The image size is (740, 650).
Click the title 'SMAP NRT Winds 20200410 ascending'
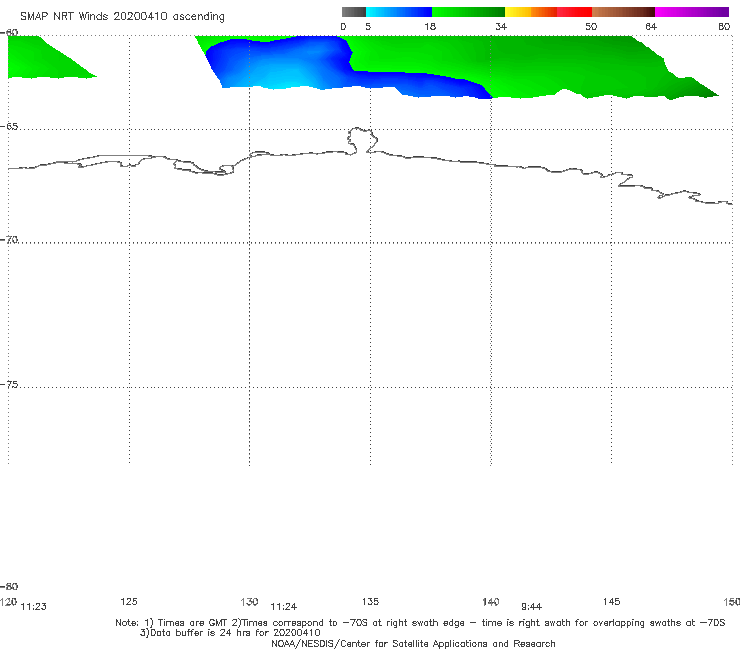pos(122,16)
